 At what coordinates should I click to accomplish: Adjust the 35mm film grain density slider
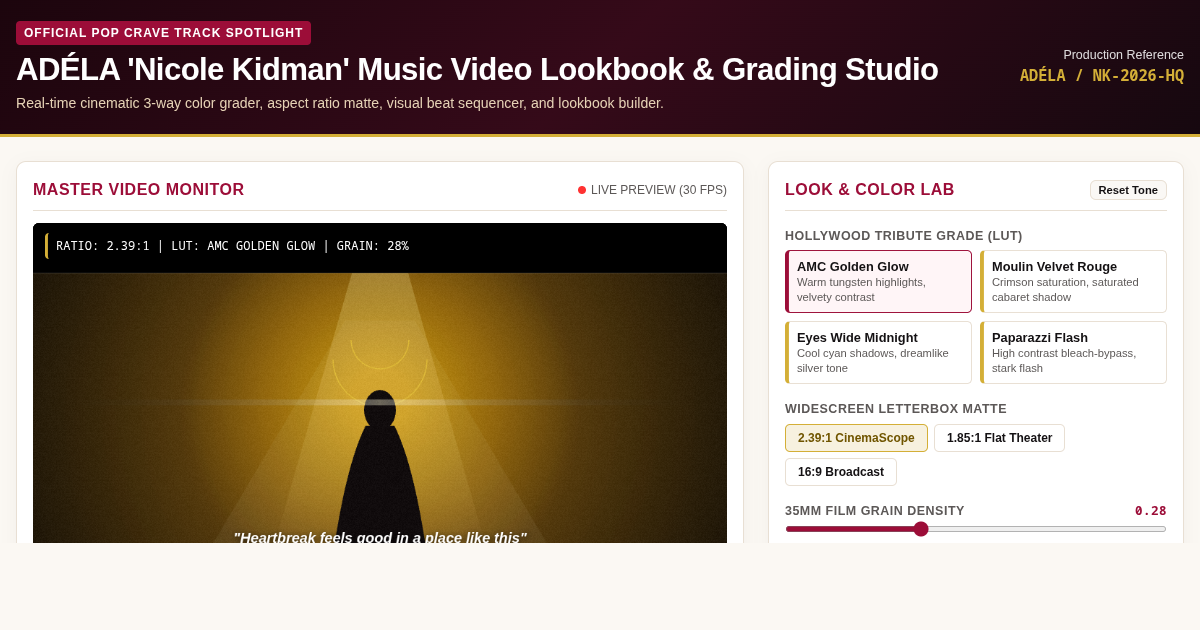[975, 529]
